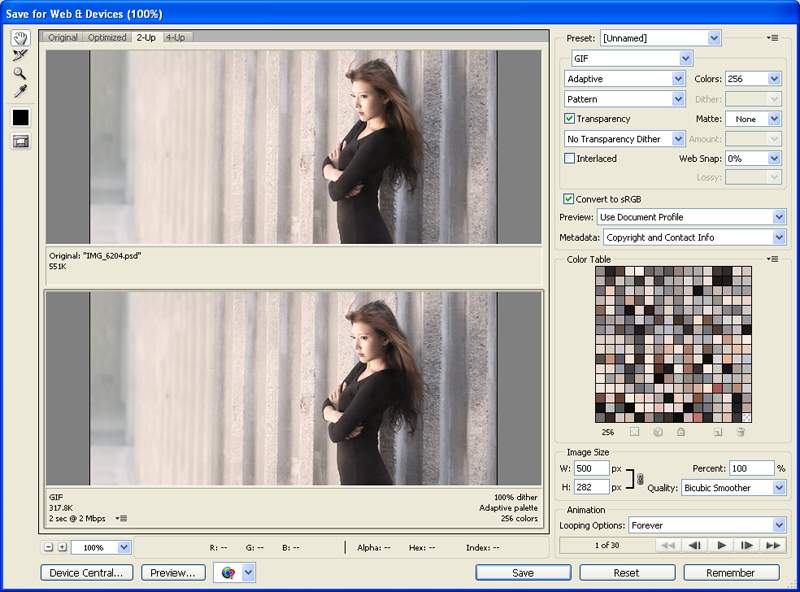The width and height of the screenshot is (800, 592).
Task: Click the image width field
Action: [591, 468]
